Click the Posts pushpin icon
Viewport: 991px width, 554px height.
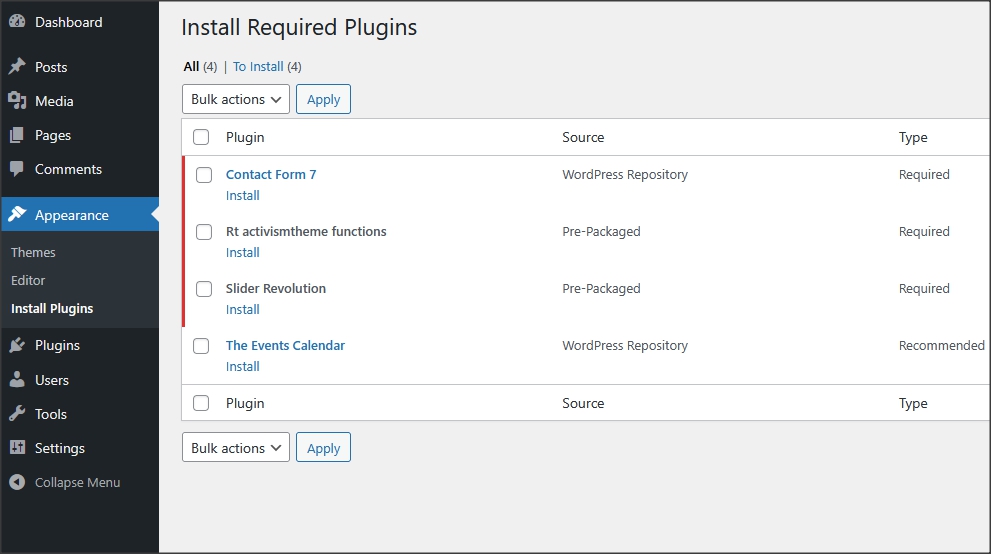(x=17, y=67)
